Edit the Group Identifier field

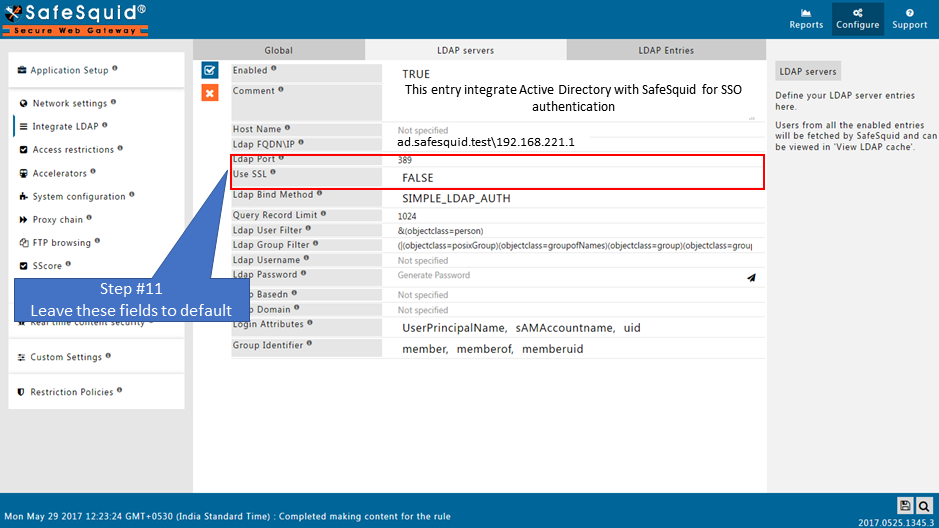coord(573,349)
